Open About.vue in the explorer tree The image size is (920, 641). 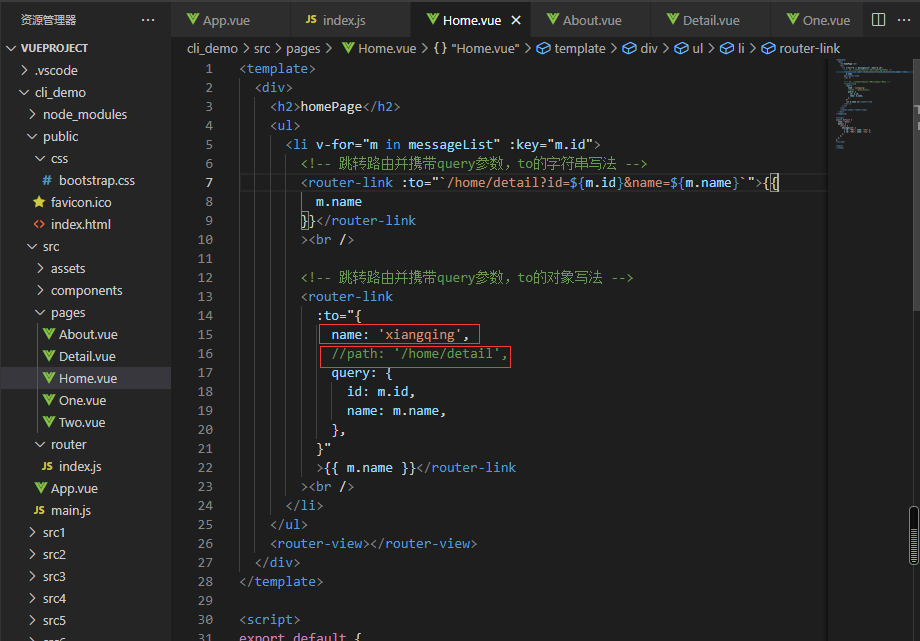pos(86,335)
